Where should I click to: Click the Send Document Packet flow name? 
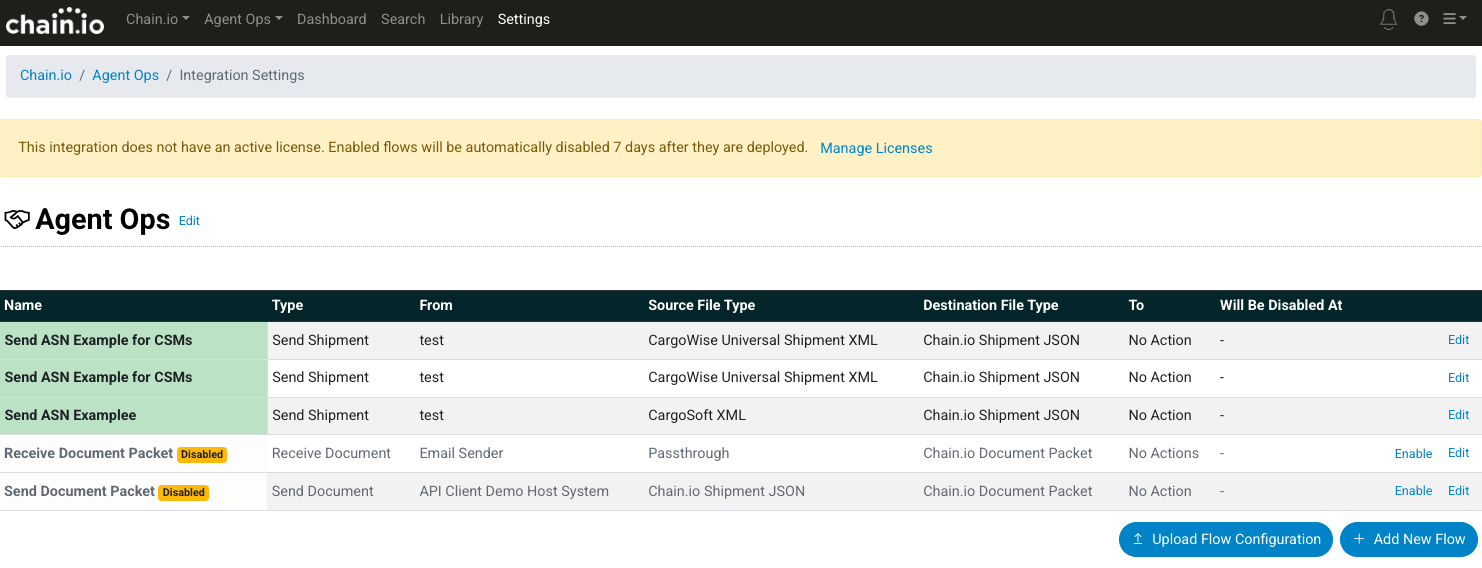coord(80,491)
